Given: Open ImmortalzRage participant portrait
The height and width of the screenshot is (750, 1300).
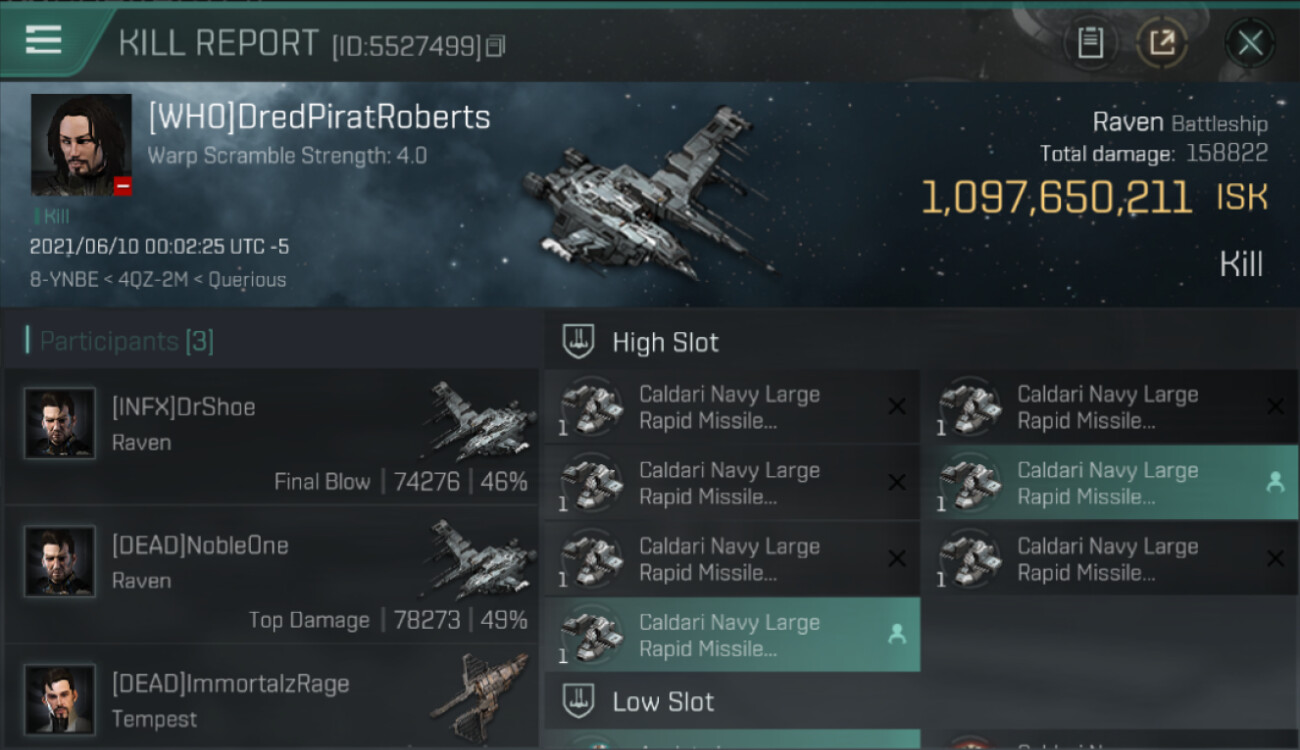Looking at the screenshot, I should 60,699.
